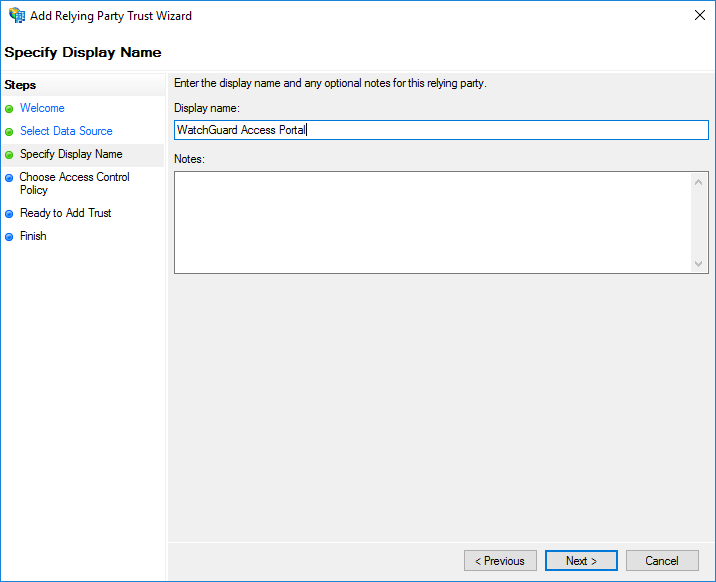Click green bullet beside Welcome step
The width and height of the screenshot is (716, 582).
pyautogui.click(x=9, y=109)
